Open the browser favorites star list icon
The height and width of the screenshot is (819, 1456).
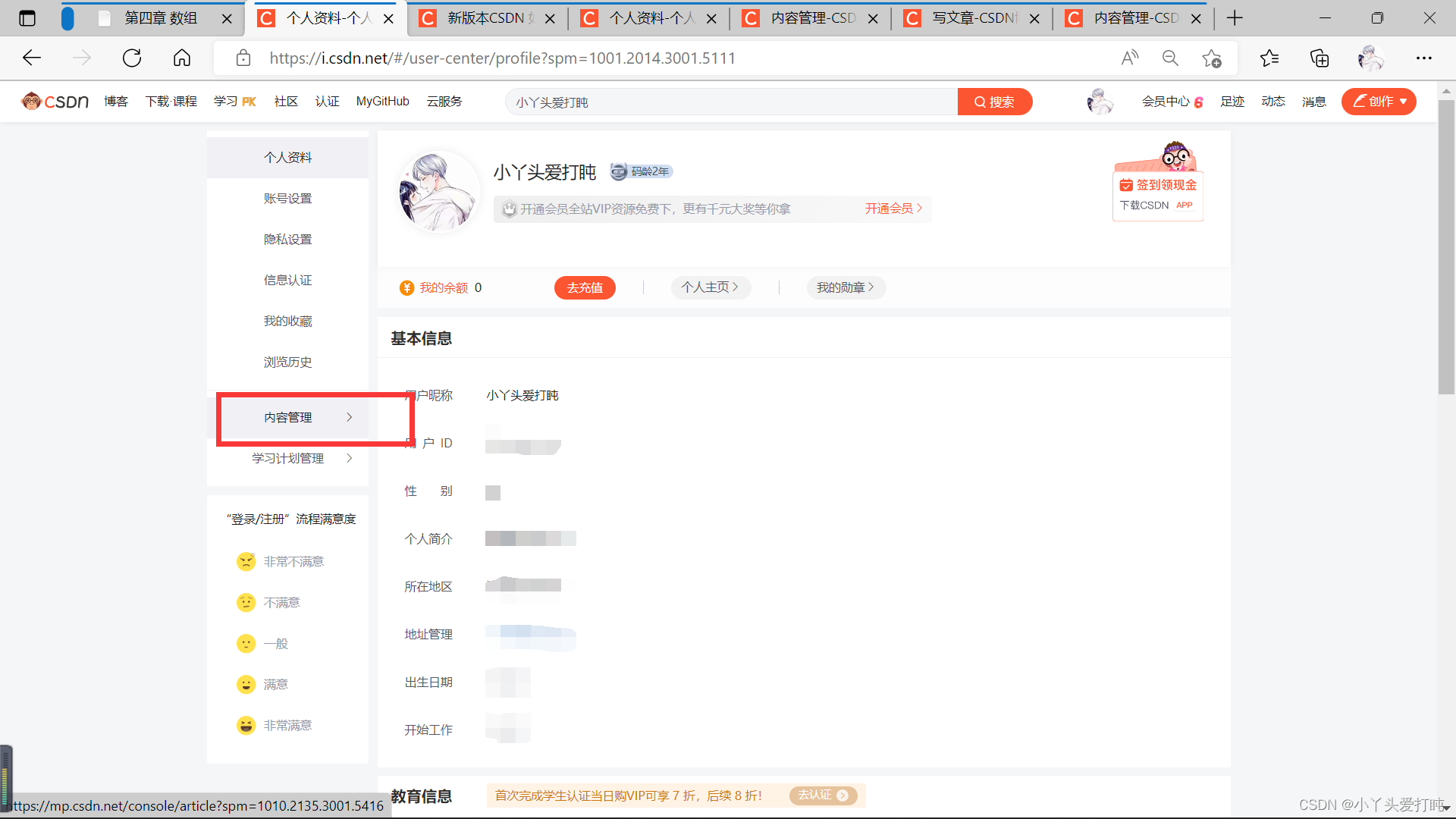click(1269, 58)
